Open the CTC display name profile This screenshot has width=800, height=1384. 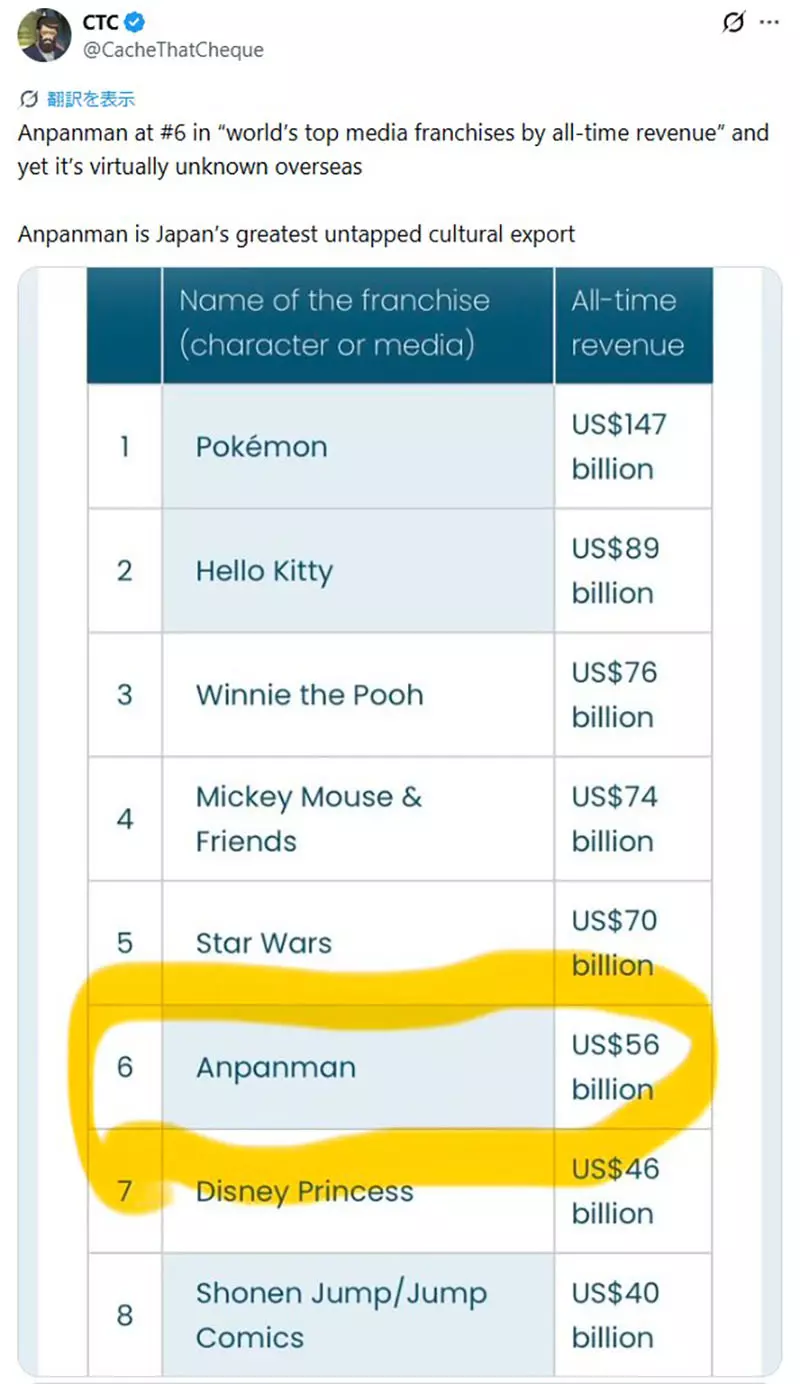point(101,22)
